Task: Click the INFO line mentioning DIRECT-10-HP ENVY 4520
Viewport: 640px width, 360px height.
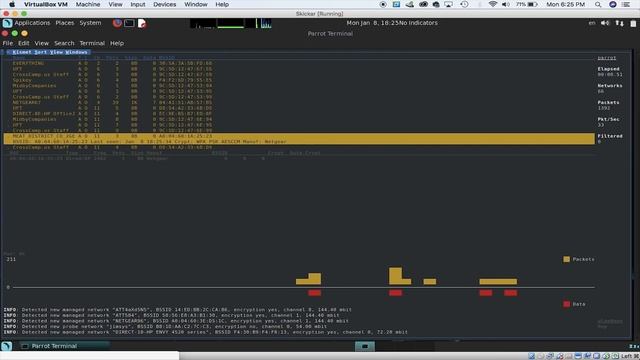Action: [x=206, y=332]
